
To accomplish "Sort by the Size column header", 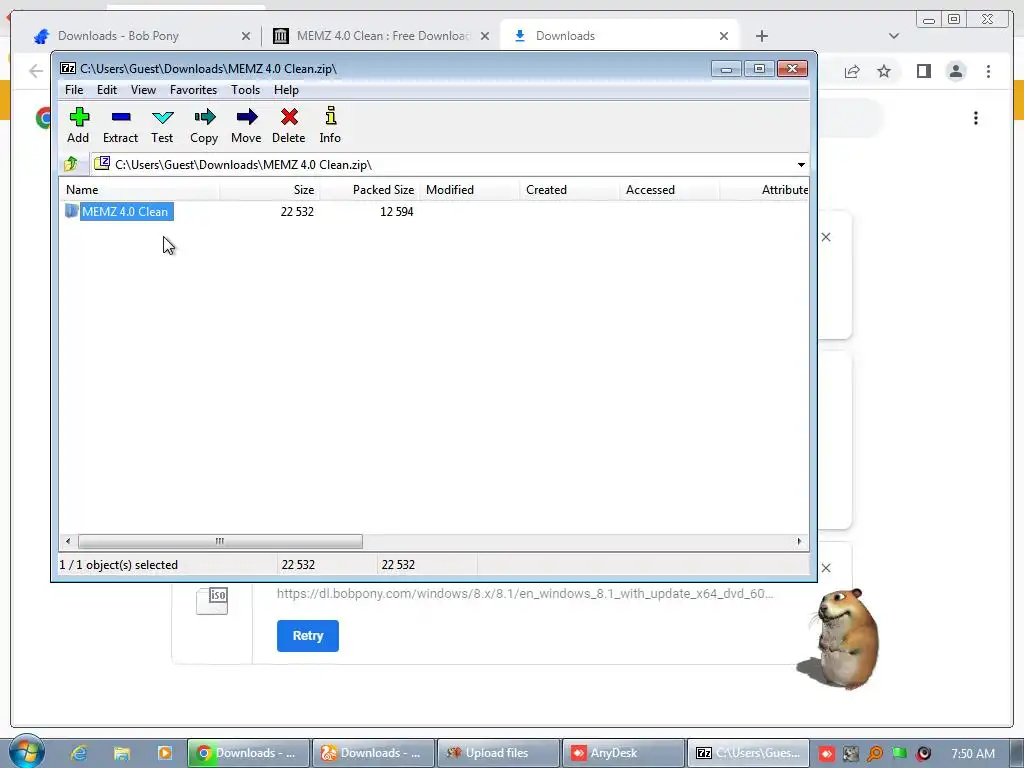I will click(x=270, y=190).
